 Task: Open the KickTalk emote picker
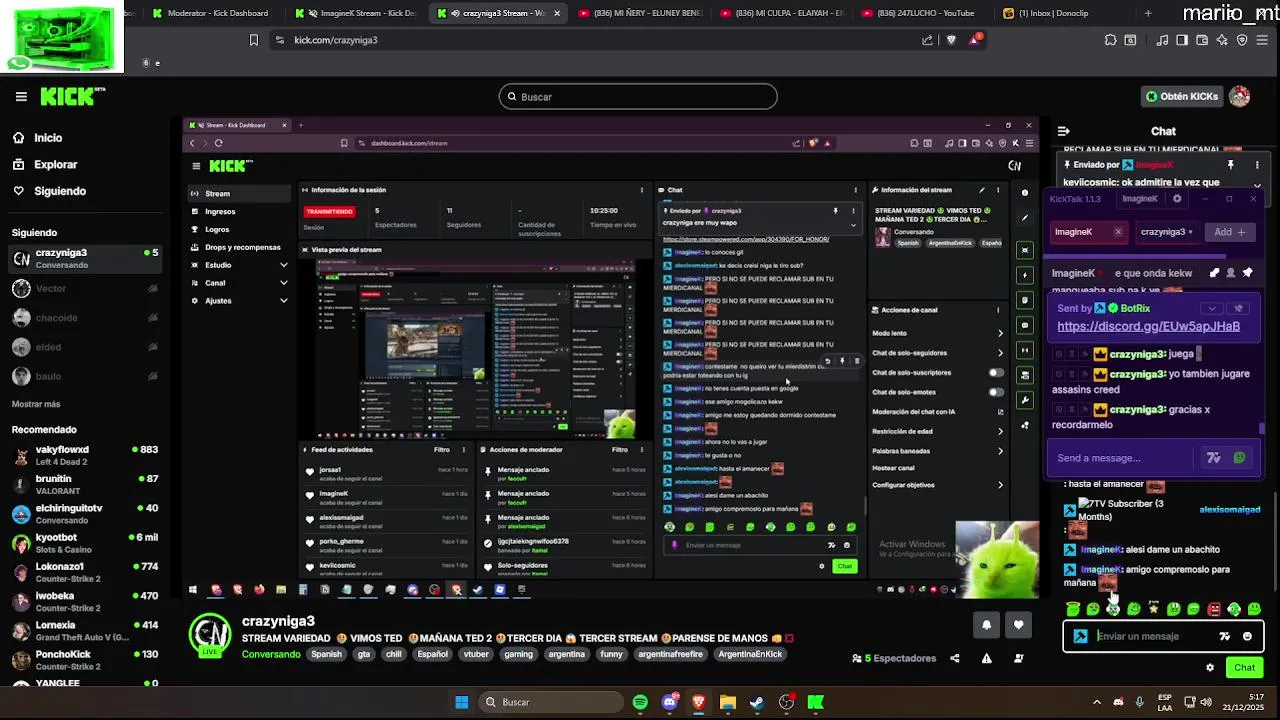tap(1240, 458)
